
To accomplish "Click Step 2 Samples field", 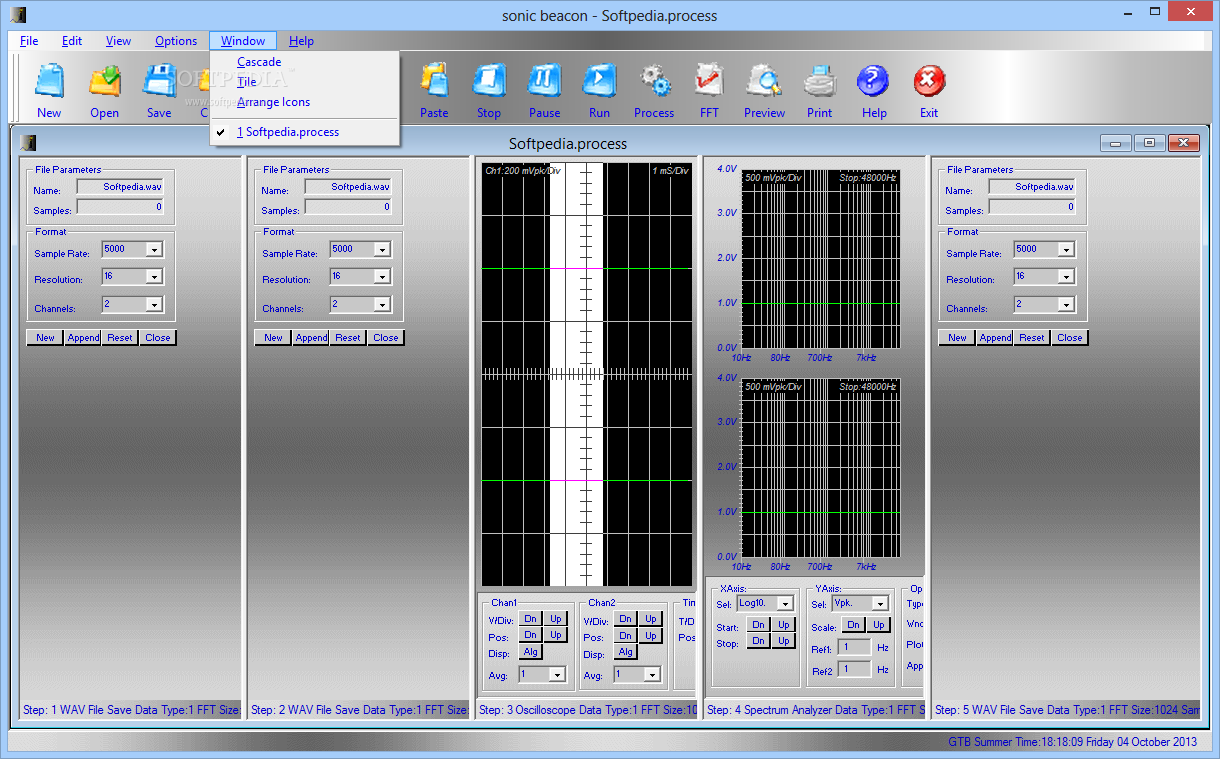I will (348, 207).
